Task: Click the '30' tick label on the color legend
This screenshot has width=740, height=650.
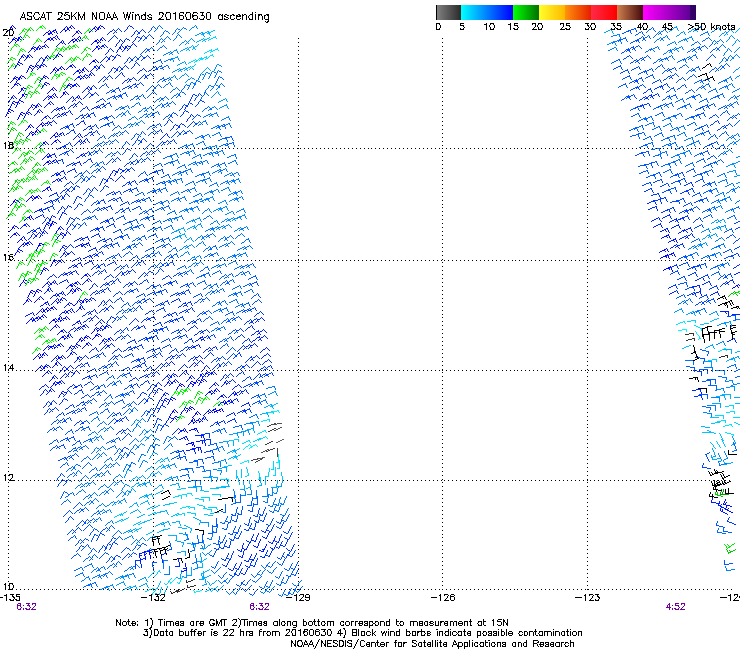Action: point(590,27)
